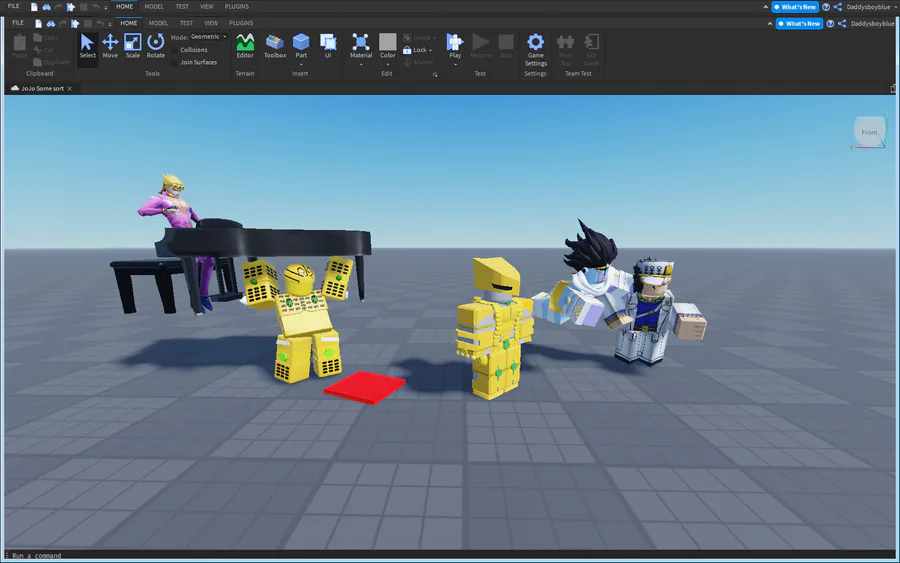Screen dimensions: 900x563
Task: Expand the arrow under Material
Action: click(x=361, y=64)
